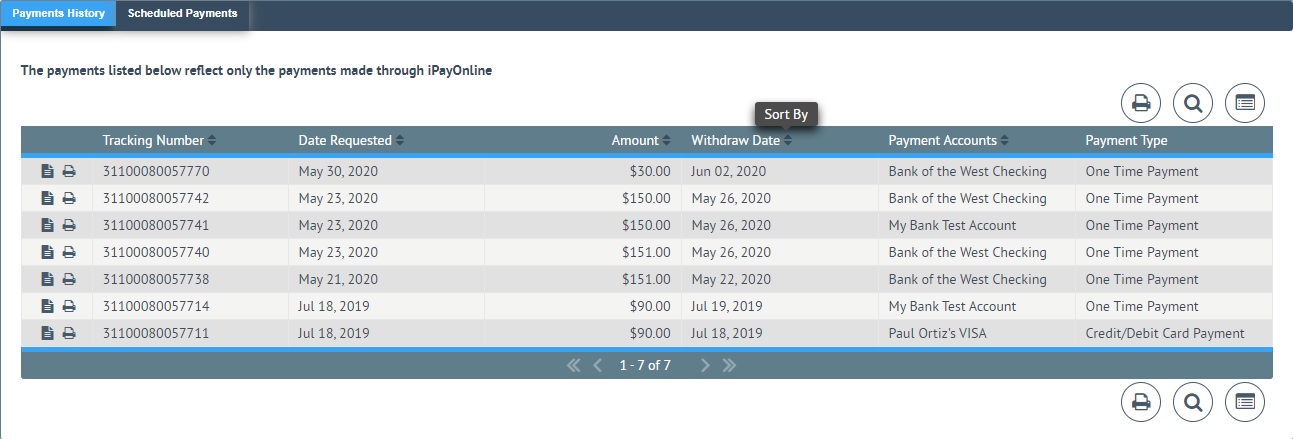The image size is (1293, 439).
Task: Print receipt for payment 31100080057742
Action: click(69, 198)
